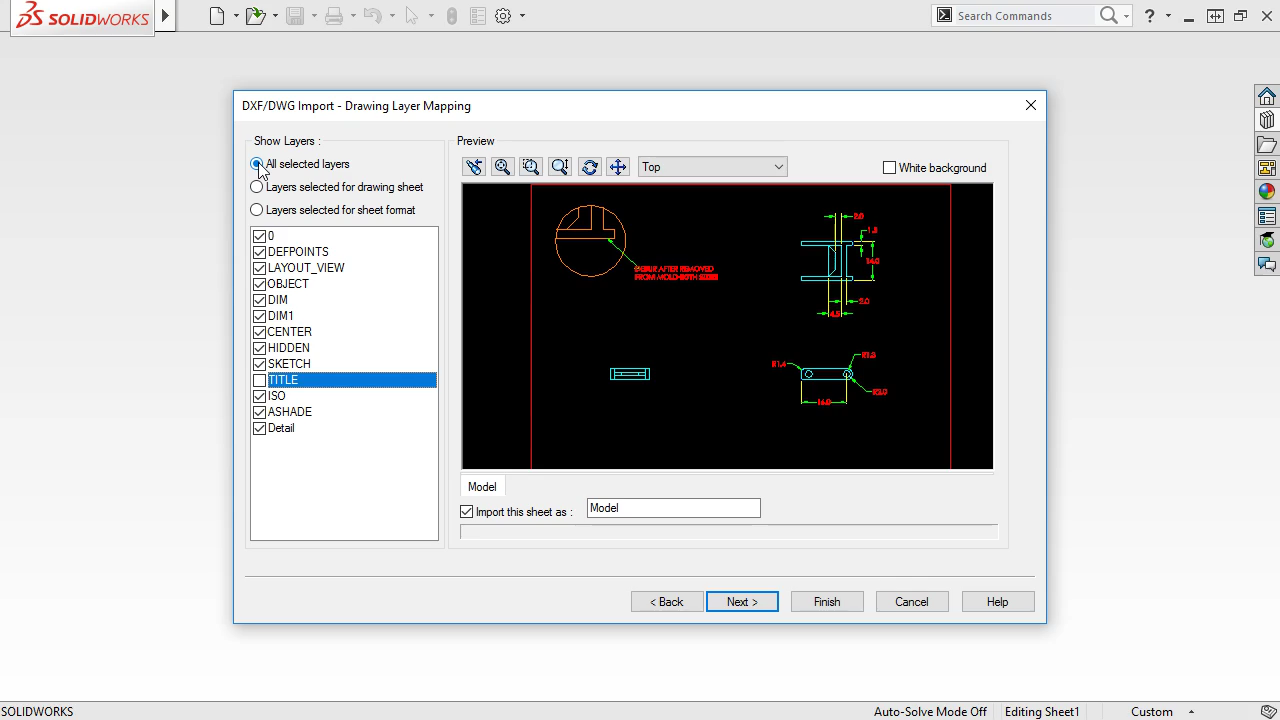Proceed with the Next button
1280x720 pixels.
click(x=742, y=601)
